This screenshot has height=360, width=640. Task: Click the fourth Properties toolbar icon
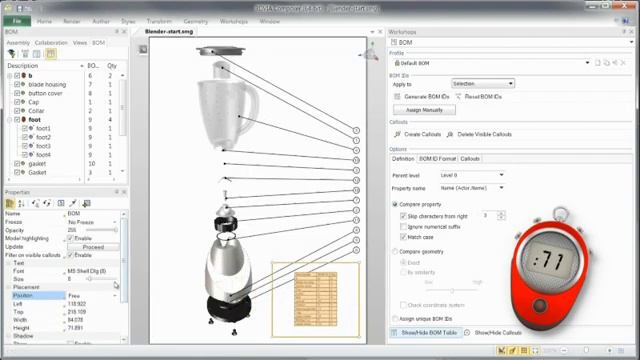47,203
